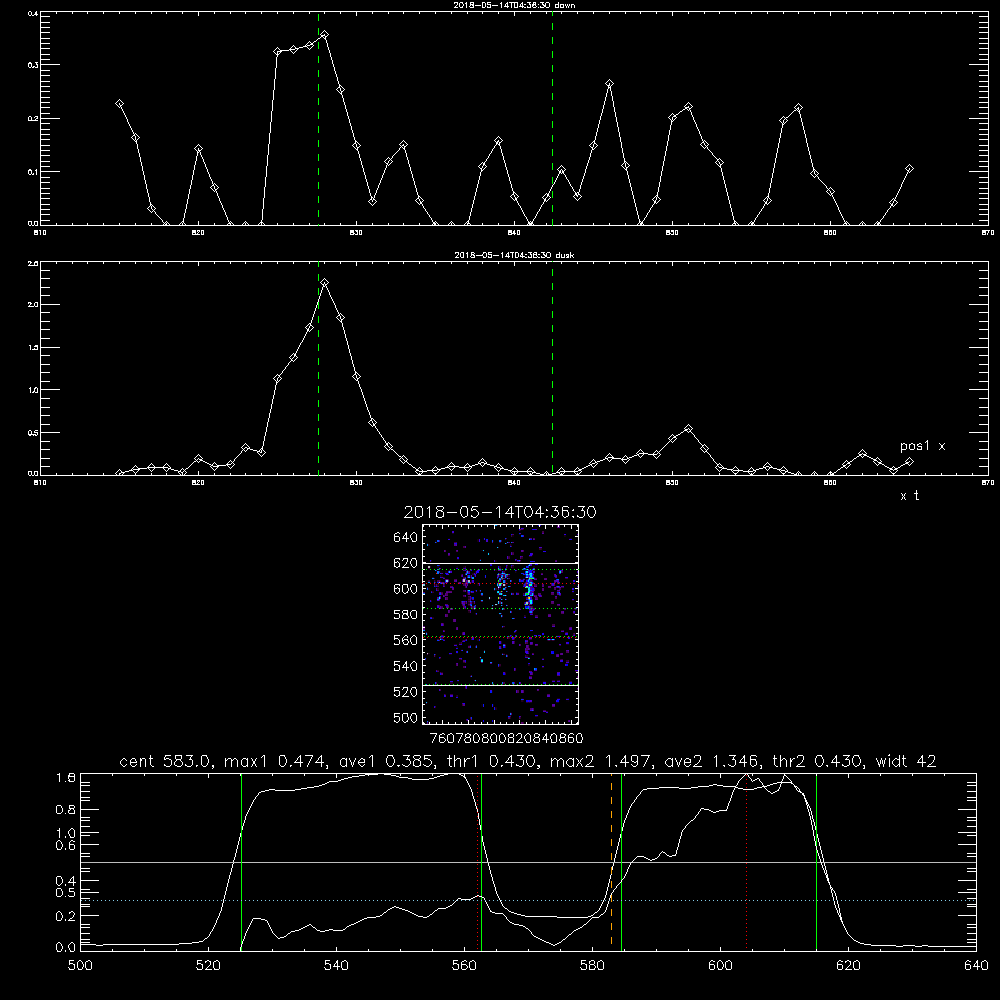Image resolution: width=1000 pixels, height=1000 pixels.
Task: Click "cent 583.0" in the statistics line
Action: tap(168, 761)
